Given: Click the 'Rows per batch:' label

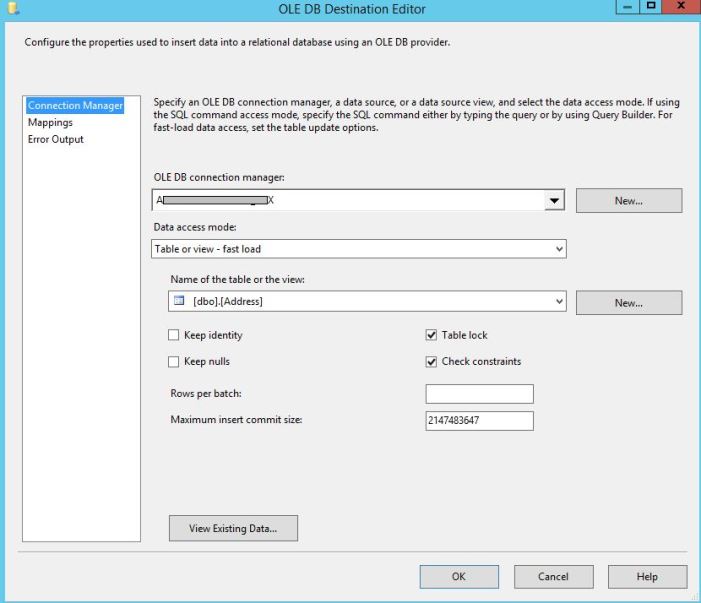Looking at the screenshot, I should tap(206, 393).
